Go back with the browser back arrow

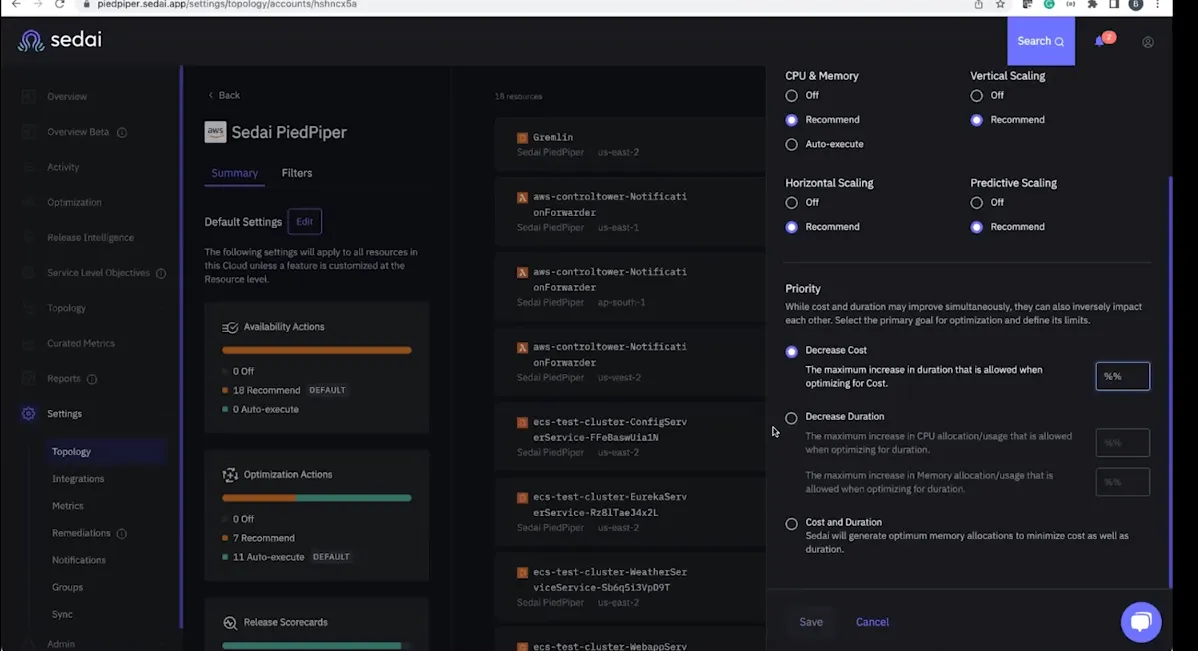pos(16,5)
